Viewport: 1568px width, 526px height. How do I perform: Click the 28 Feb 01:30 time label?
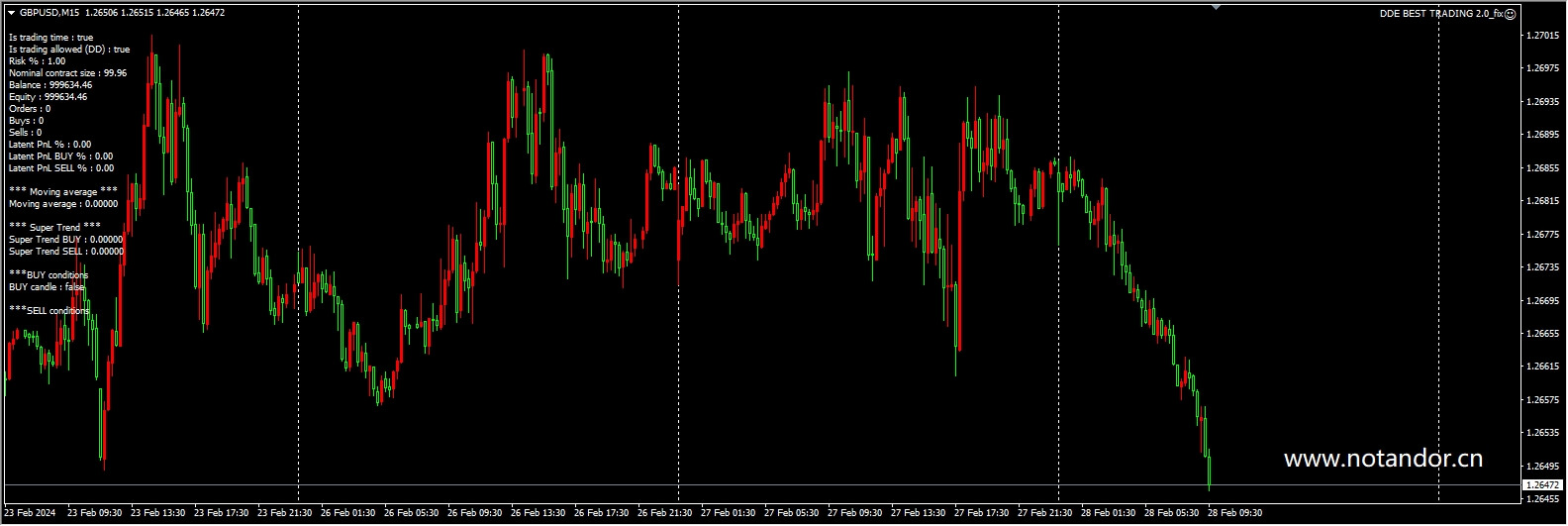tap(1109, 513)
